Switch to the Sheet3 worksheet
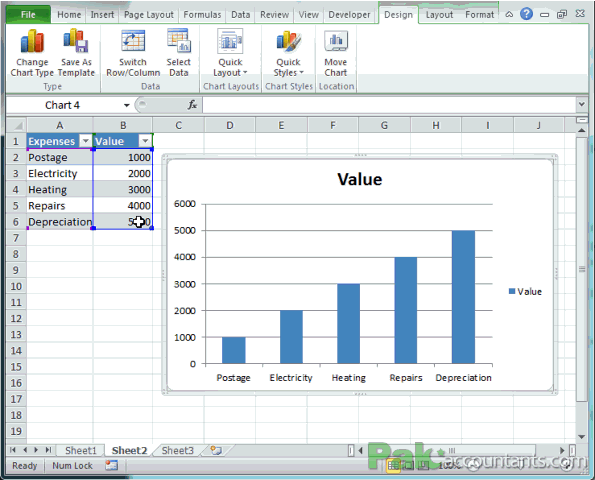The height and width of the screenshot is (480, 595). coord(178,450)
